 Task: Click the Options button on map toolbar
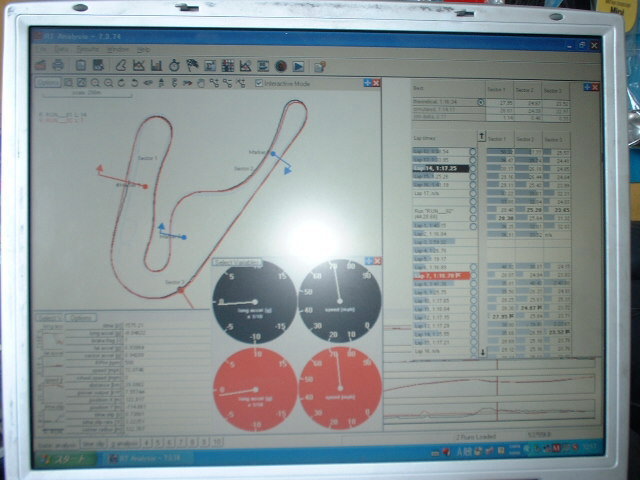48,83
